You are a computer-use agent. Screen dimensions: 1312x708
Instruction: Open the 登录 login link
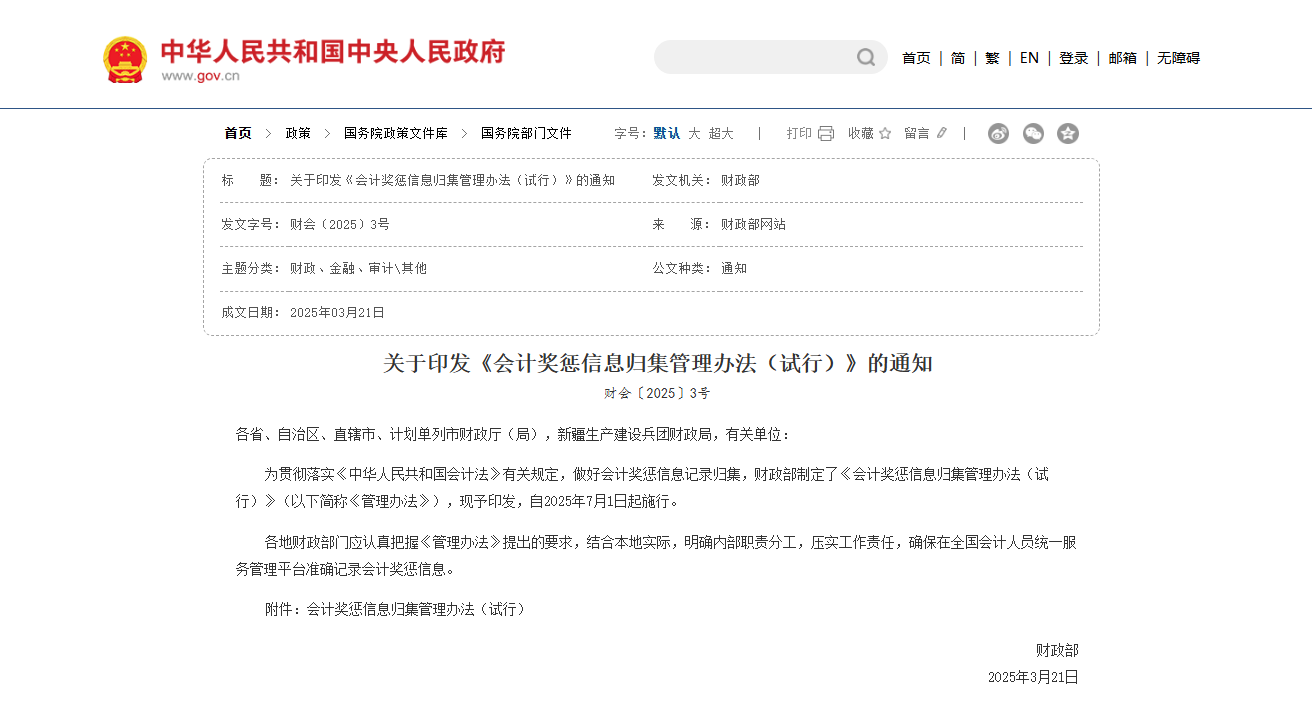tap(1074, 58)
